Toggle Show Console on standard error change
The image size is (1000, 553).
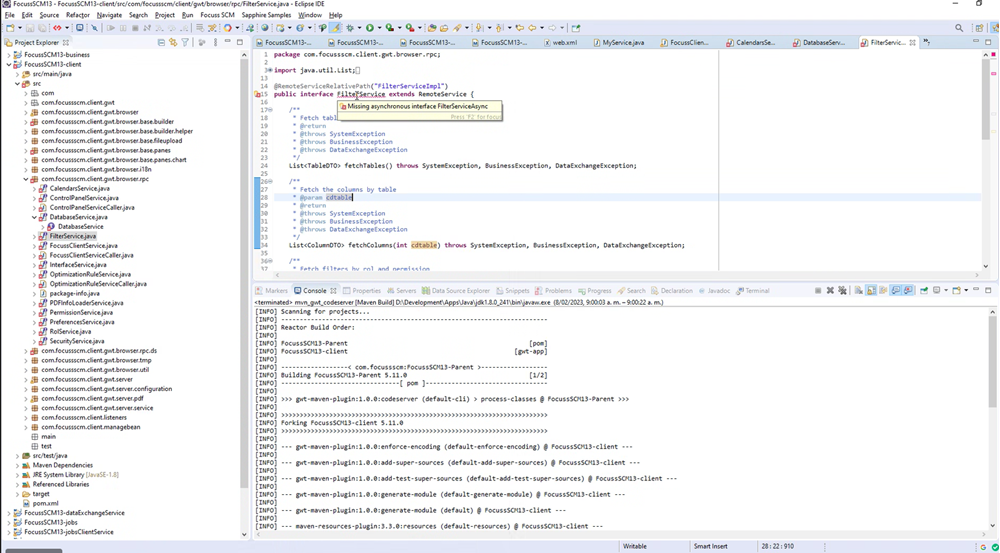point(908,290)
